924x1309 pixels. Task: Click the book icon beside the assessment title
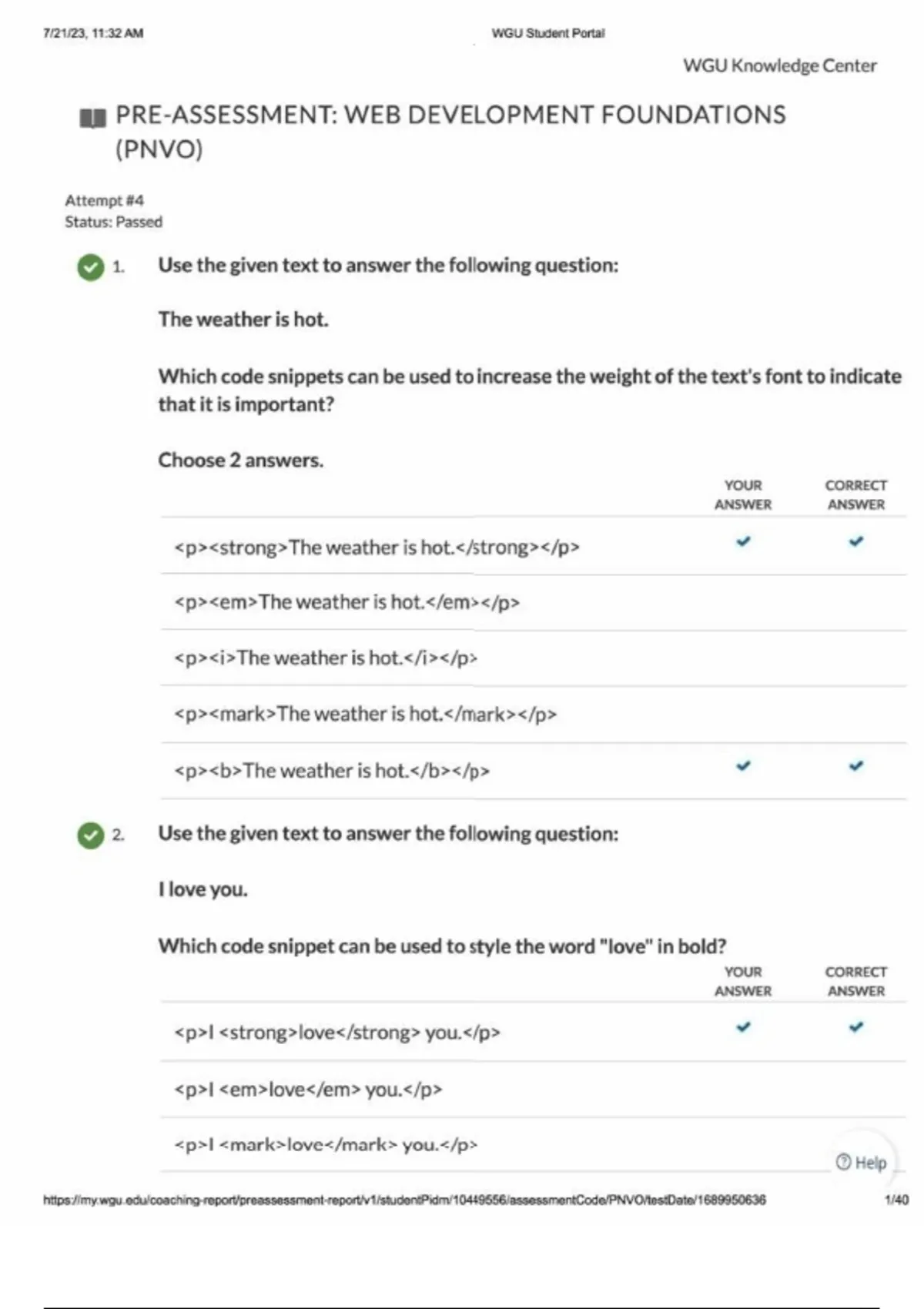pyautogui.click(x=92, y=118)
